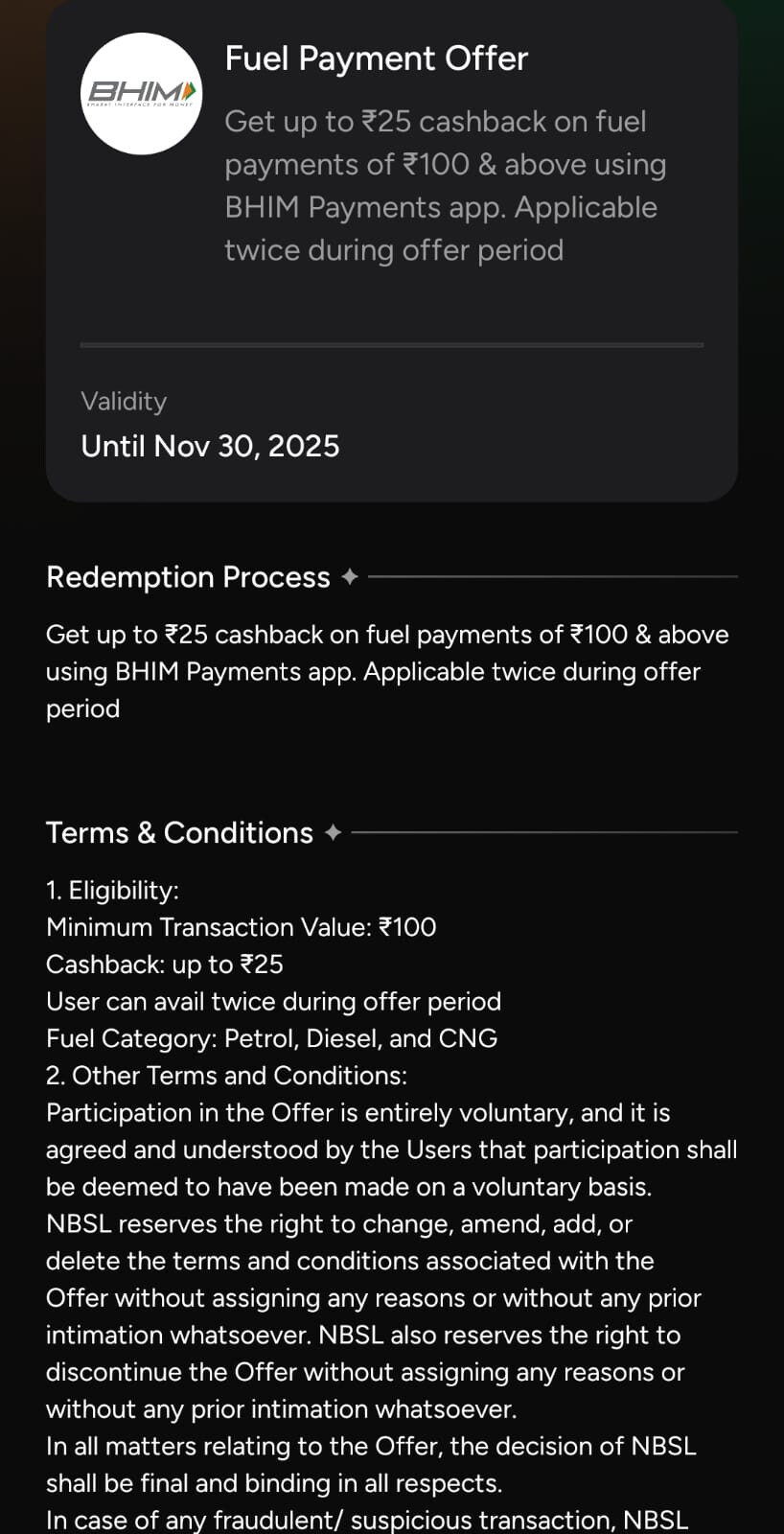Click the Validity label
784x1534 pixels.
[124, 401]
